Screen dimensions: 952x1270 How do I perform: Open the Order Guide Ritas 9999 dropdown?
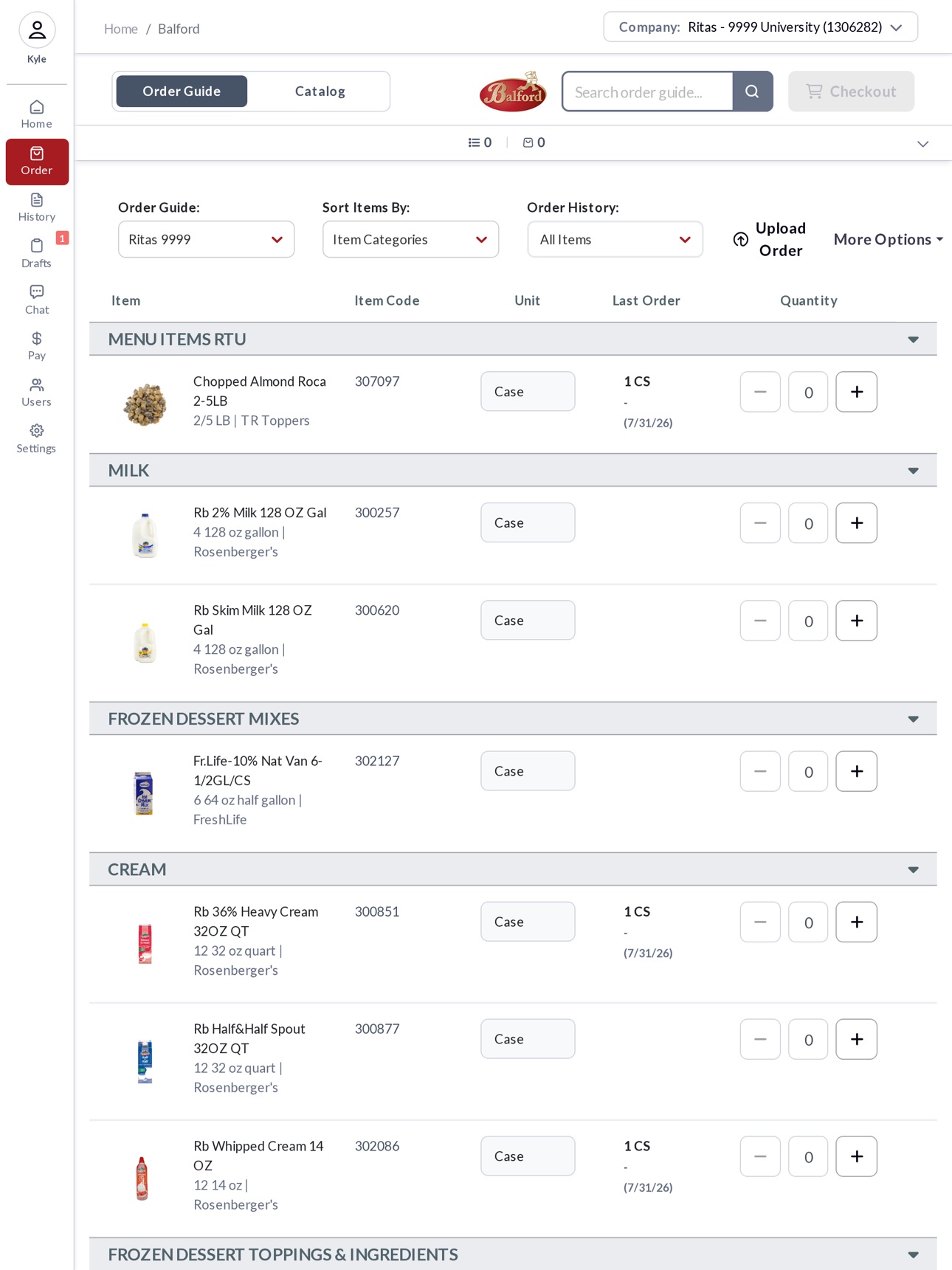207,240
